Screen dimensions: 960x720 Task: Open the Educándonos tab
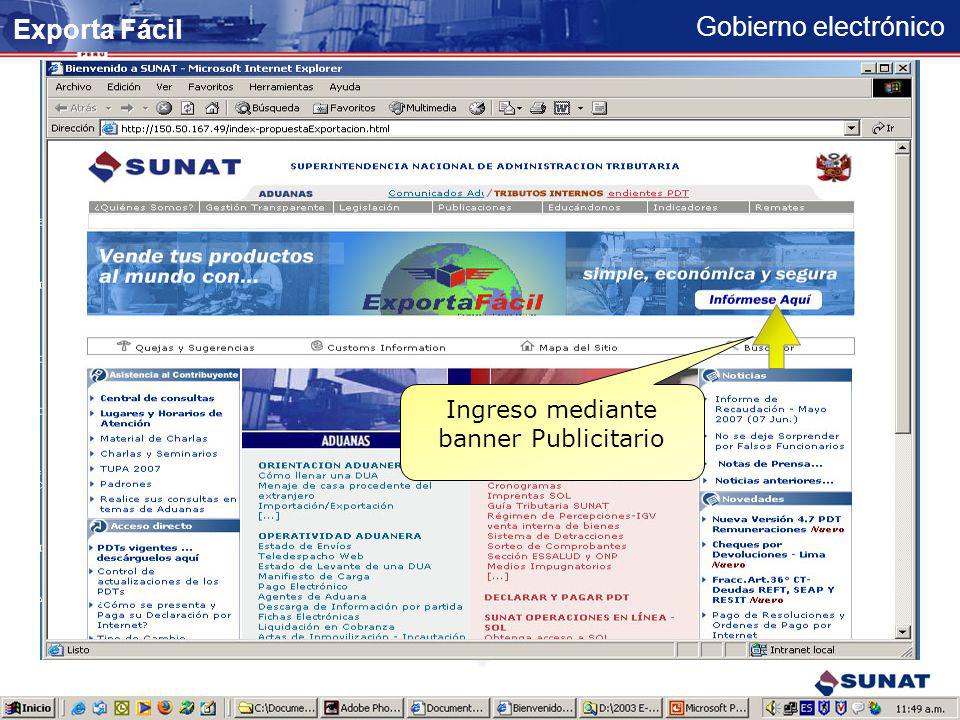tap(584, 208)
